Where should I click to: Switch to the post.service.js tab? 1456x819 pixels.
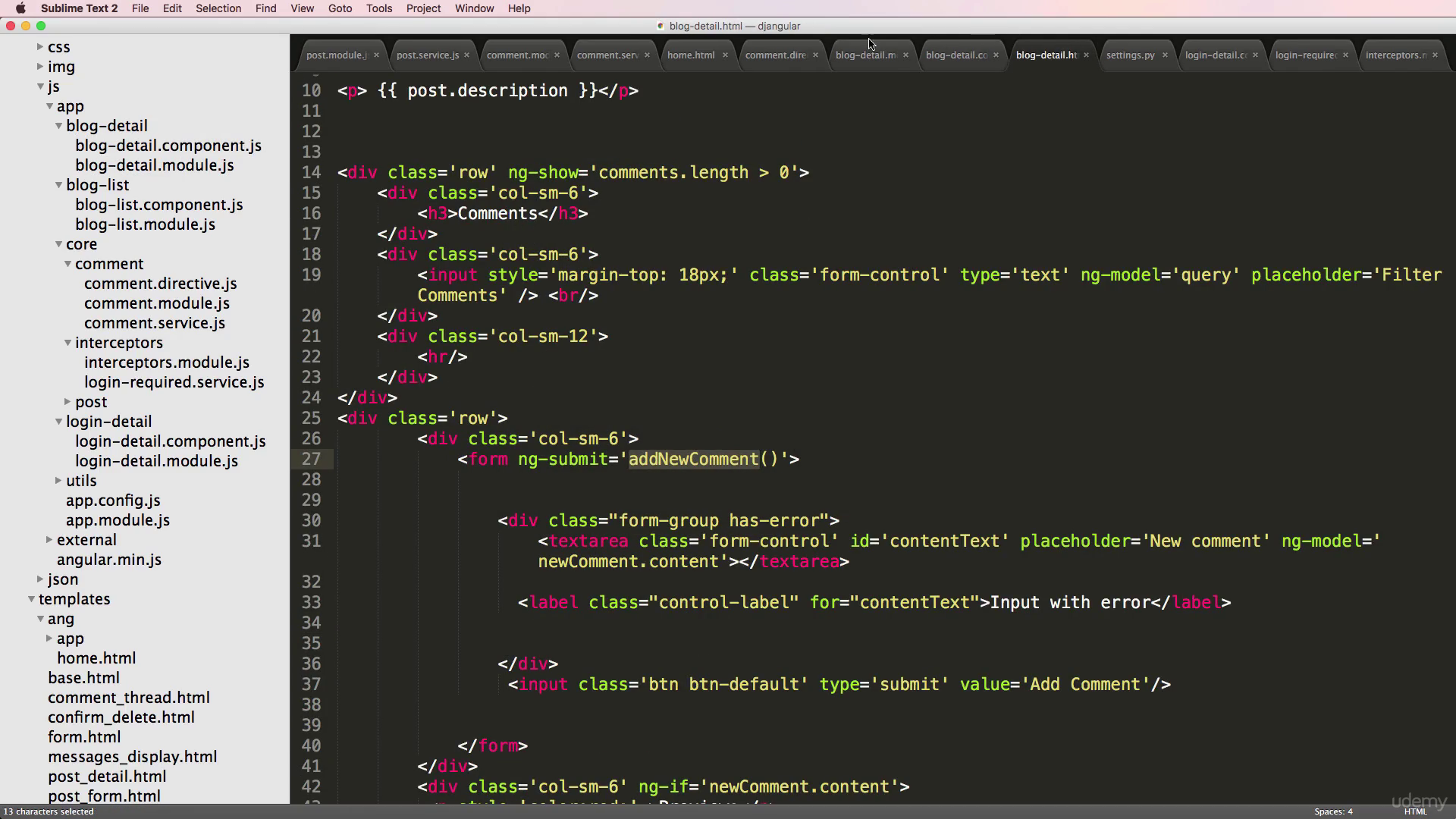pyautogui.click(x=427, y=55)
